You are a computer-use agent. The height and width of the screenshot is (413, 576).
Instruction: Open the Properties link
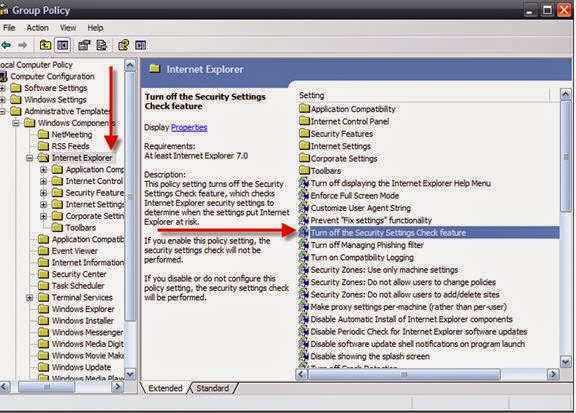pyautogui.click(x=189, y=127)
